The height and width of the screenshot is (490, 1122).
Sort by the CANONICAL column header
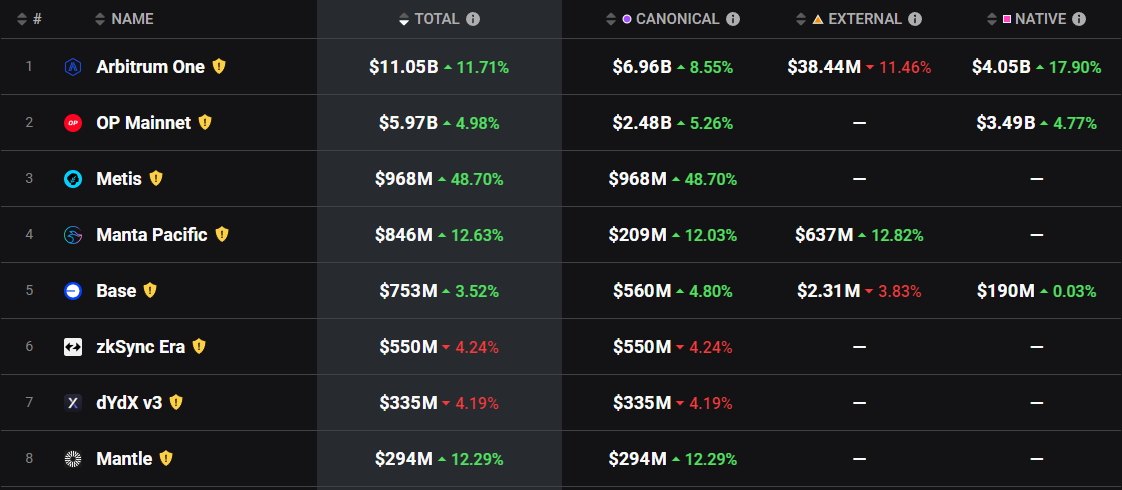[x=677, y=19]
